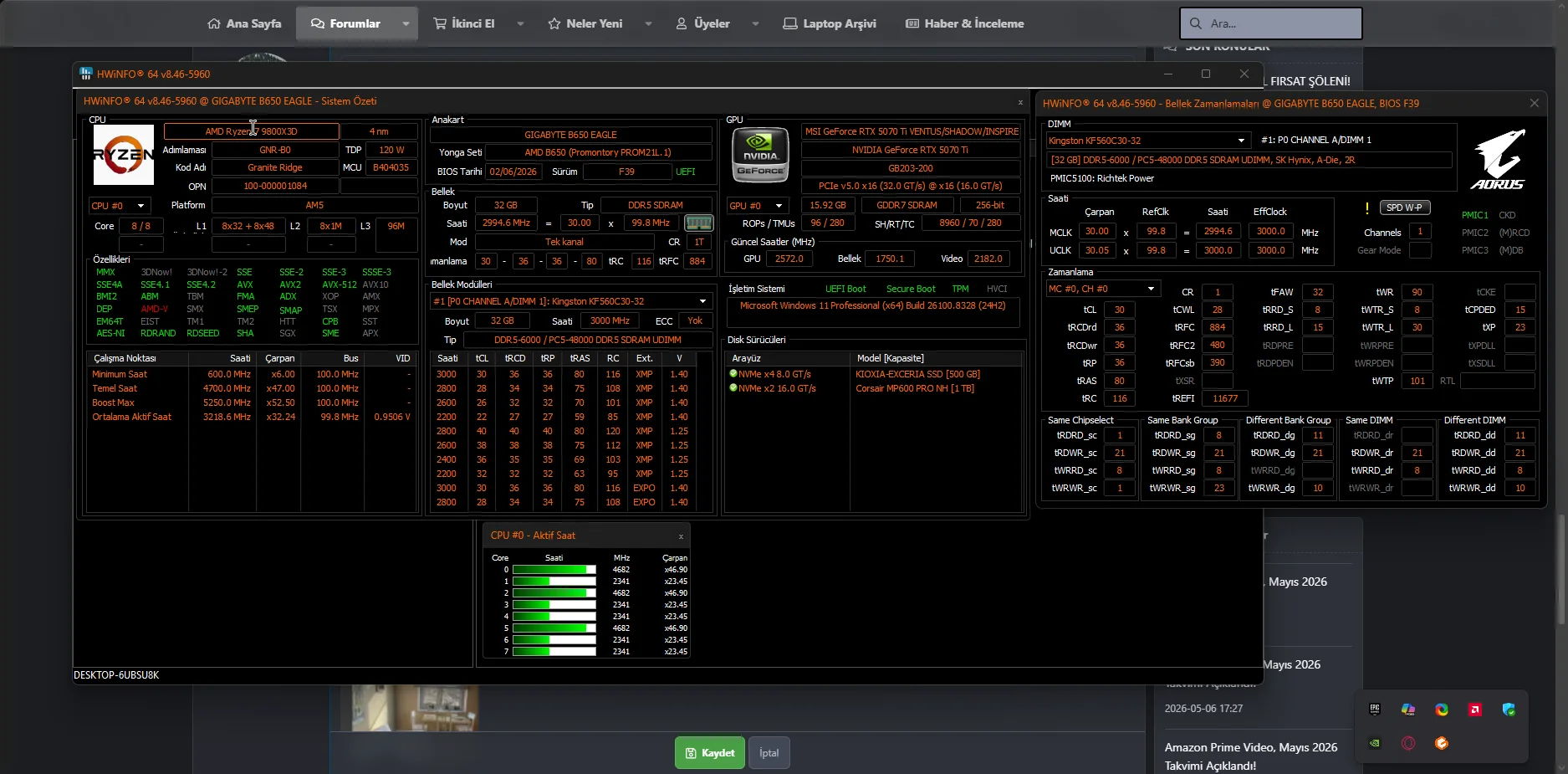1568x774 pixels.
Task: Click the tCL value 30 field
Action: [x=1119, y=310]
